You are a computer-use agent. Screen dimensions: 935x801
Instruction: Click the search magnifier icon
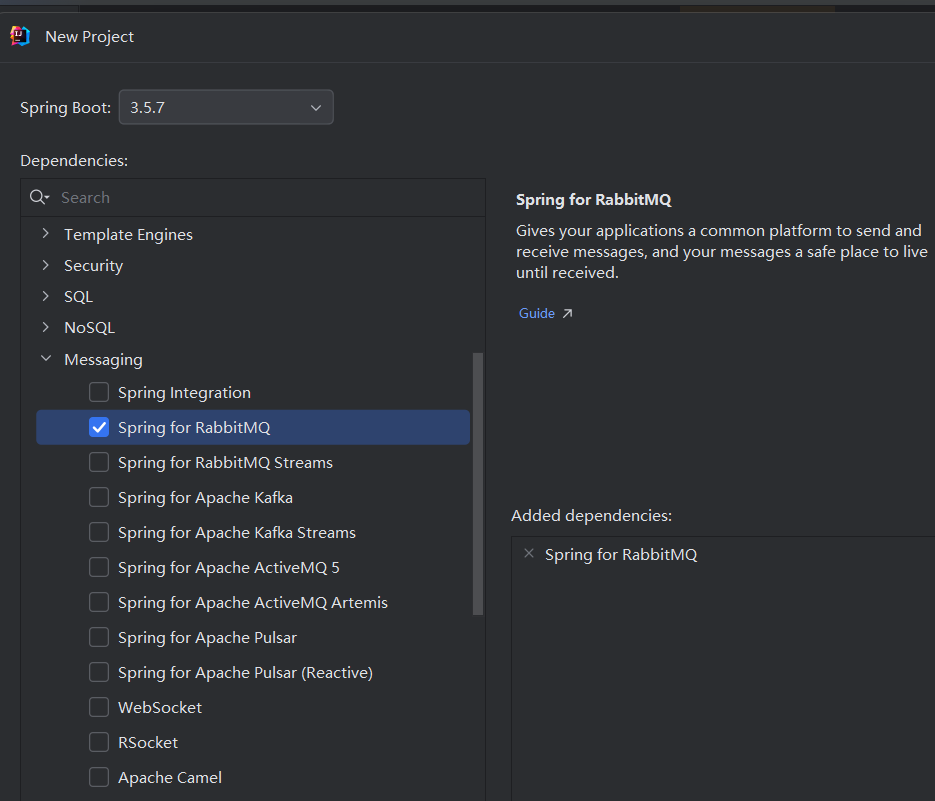coord(39,197)
